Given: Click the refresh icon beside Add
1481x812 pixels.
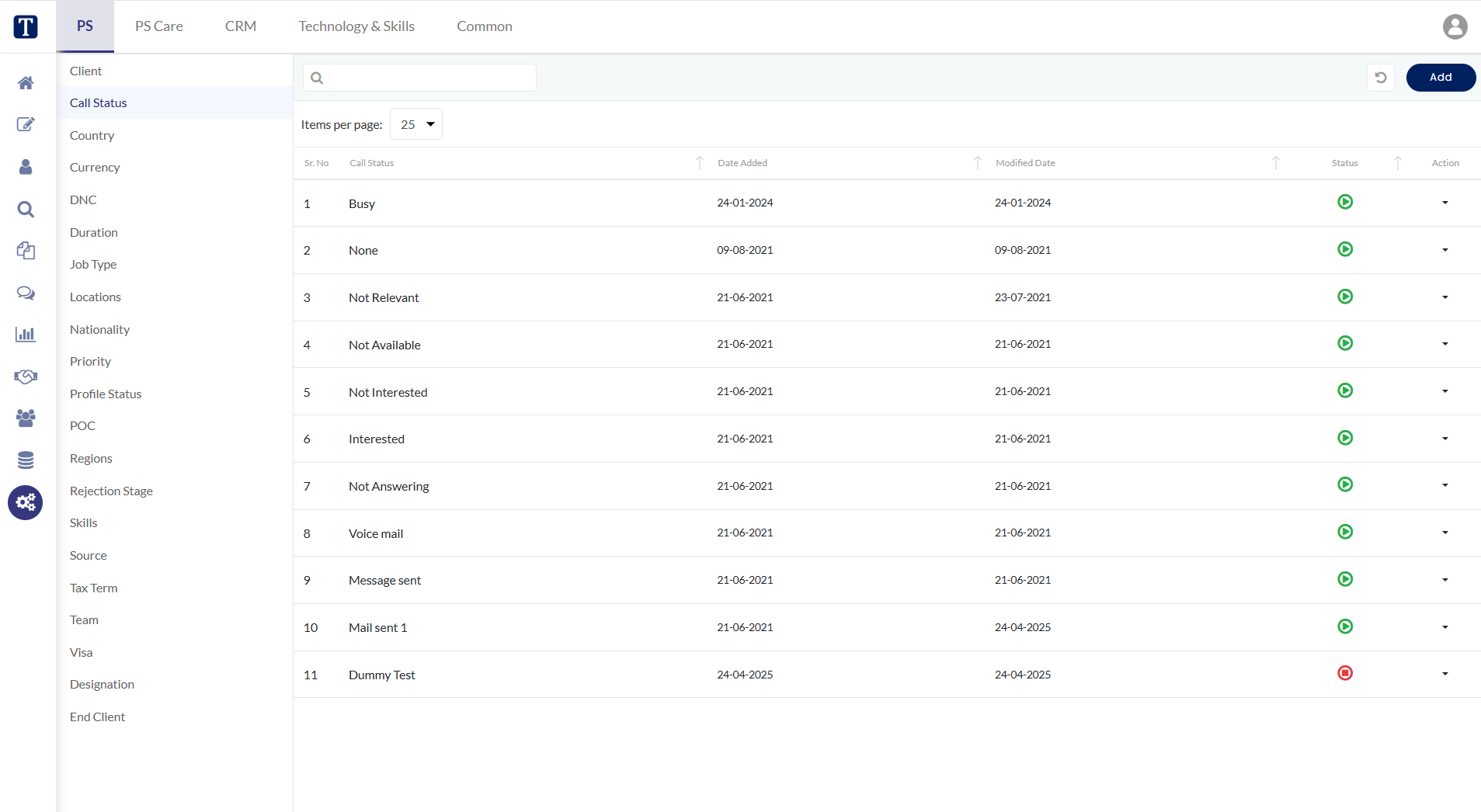Looking at the screenshot, I should (x=1381, y=78).
